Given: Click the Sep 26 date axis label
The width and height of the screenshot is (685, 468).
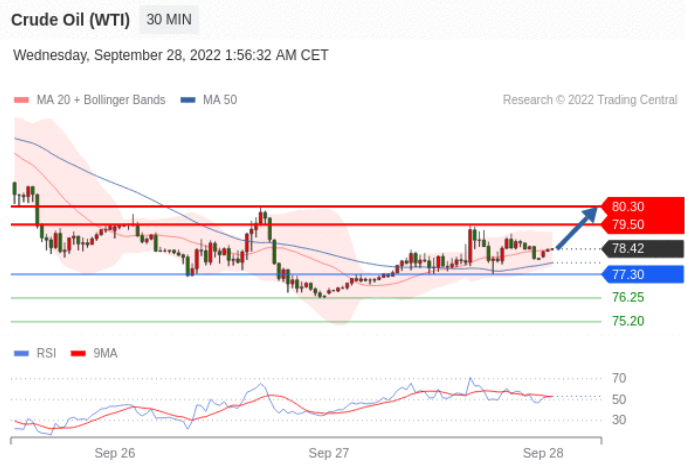Looking at the screenshot, I should click(x=115, y=453).
